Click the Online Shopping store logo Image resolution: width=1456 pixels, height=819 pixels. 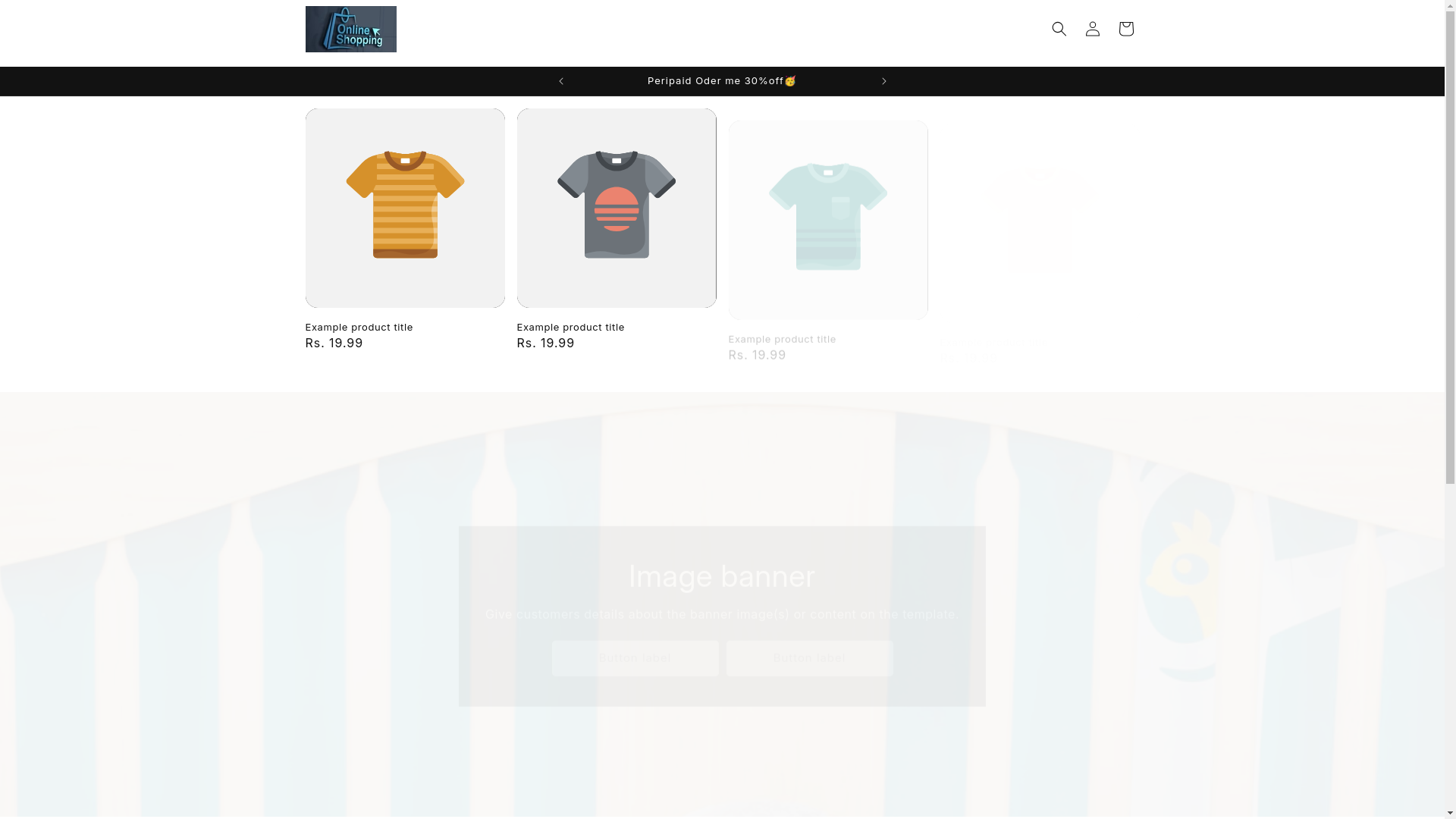350,29
